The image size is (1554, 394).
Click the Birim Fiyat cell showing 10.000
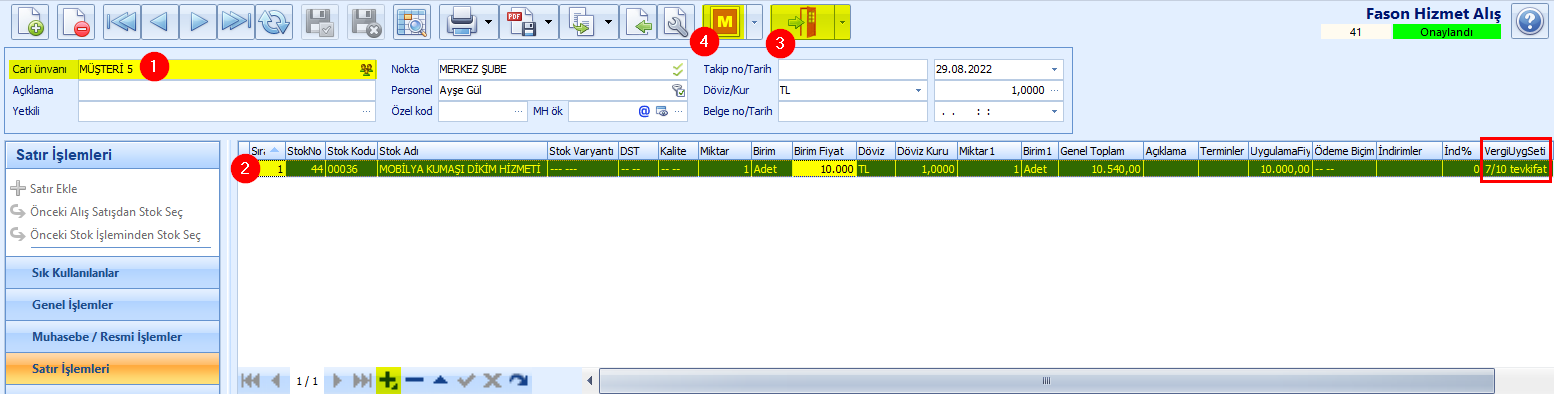tap(824, 169)
